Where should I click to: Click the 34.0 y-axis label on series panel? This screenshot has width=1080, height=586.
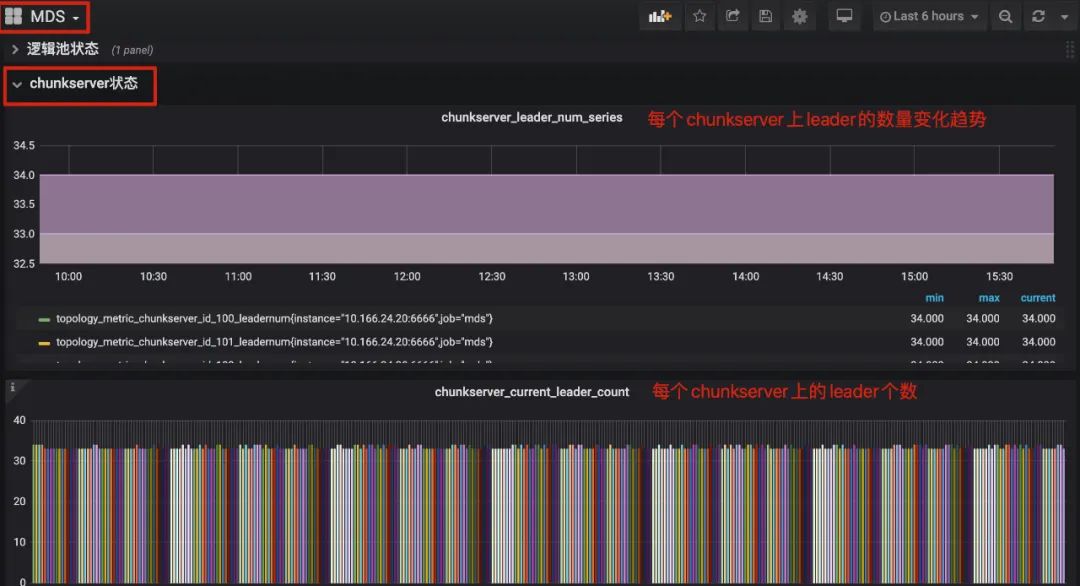pyautogui.click(x=24, y=175)
